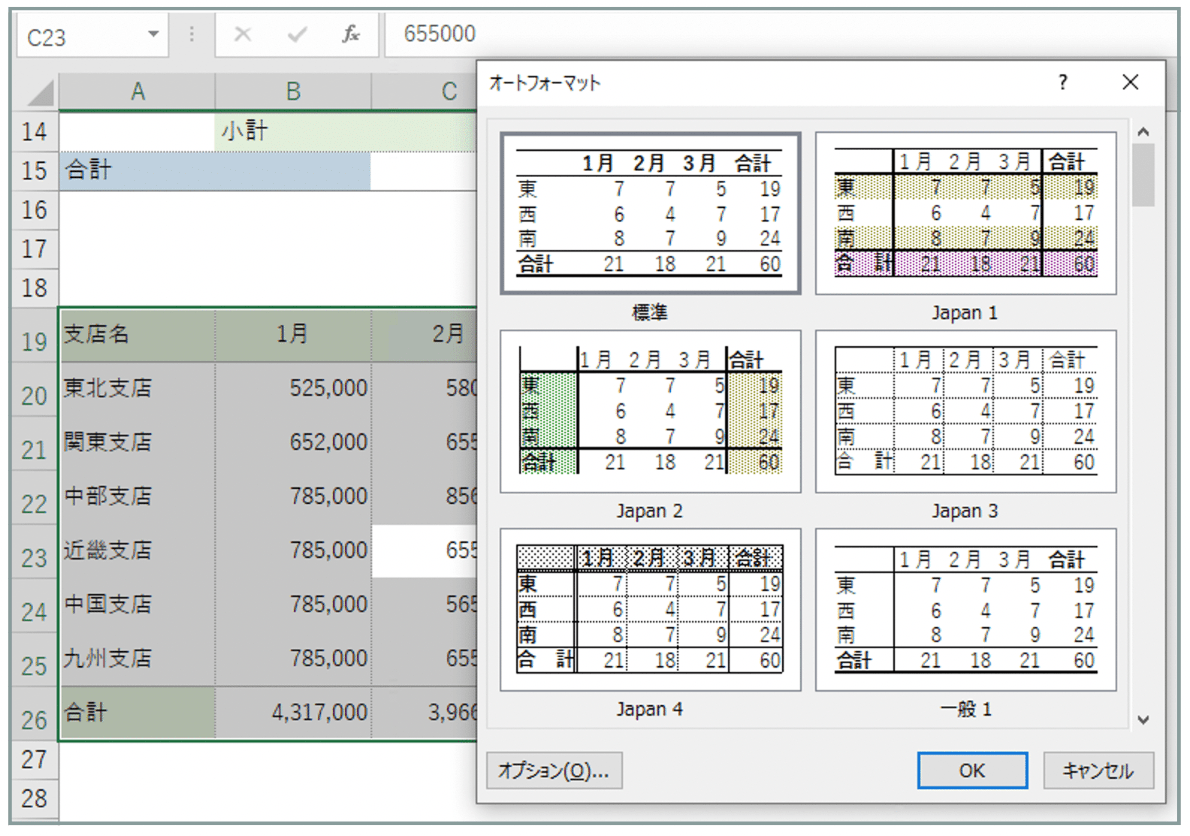Click the confirm entry checkmark icon

point(297,35)
